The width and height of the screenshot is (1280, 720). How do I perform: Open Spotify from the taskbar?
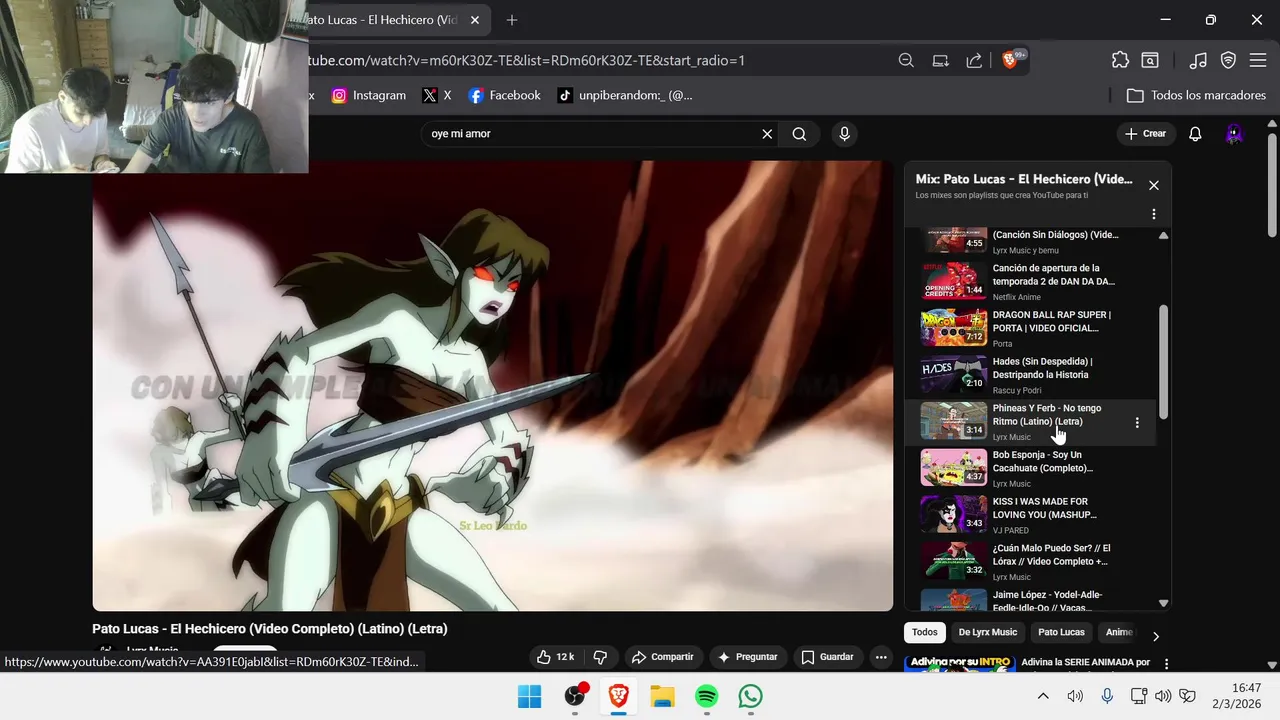pyautogui.click(x=707, y=696)
